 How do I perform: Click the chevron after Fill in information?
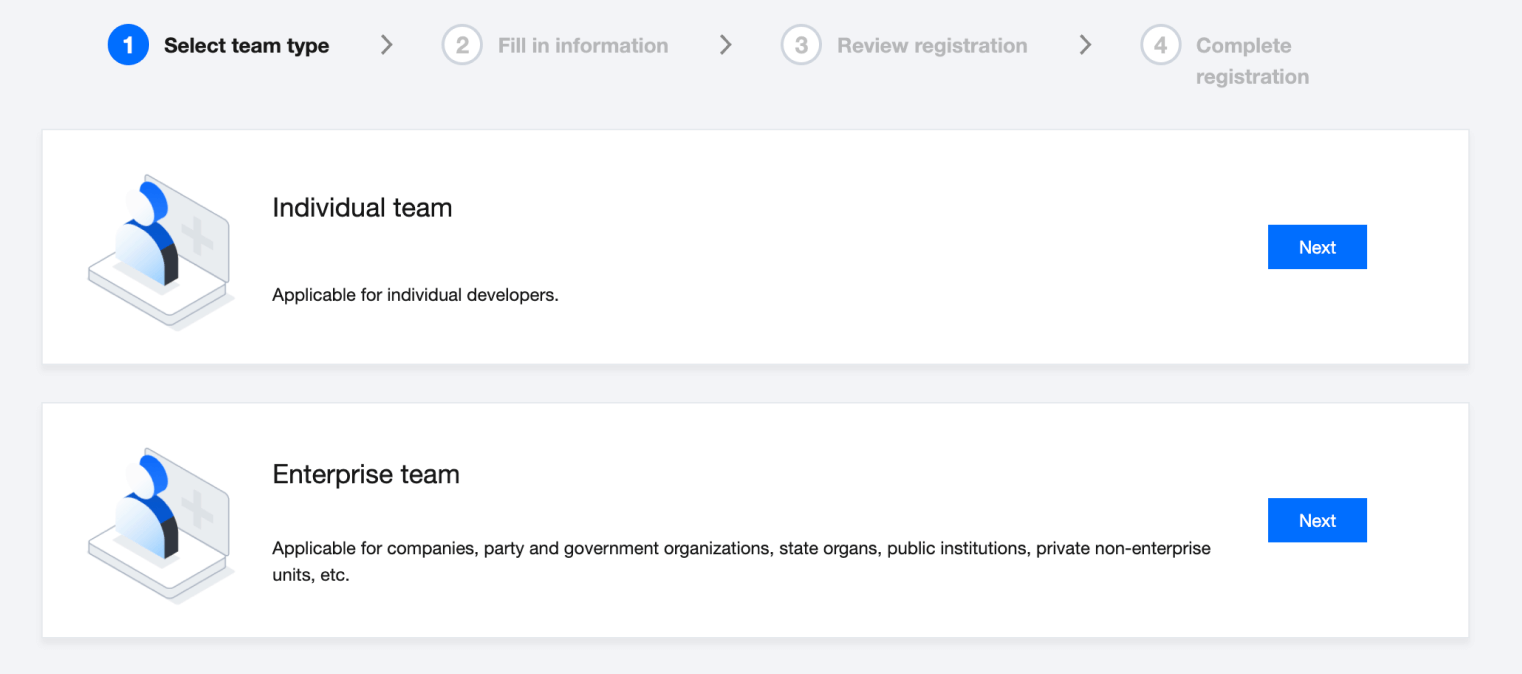click(x=726, y=45)
